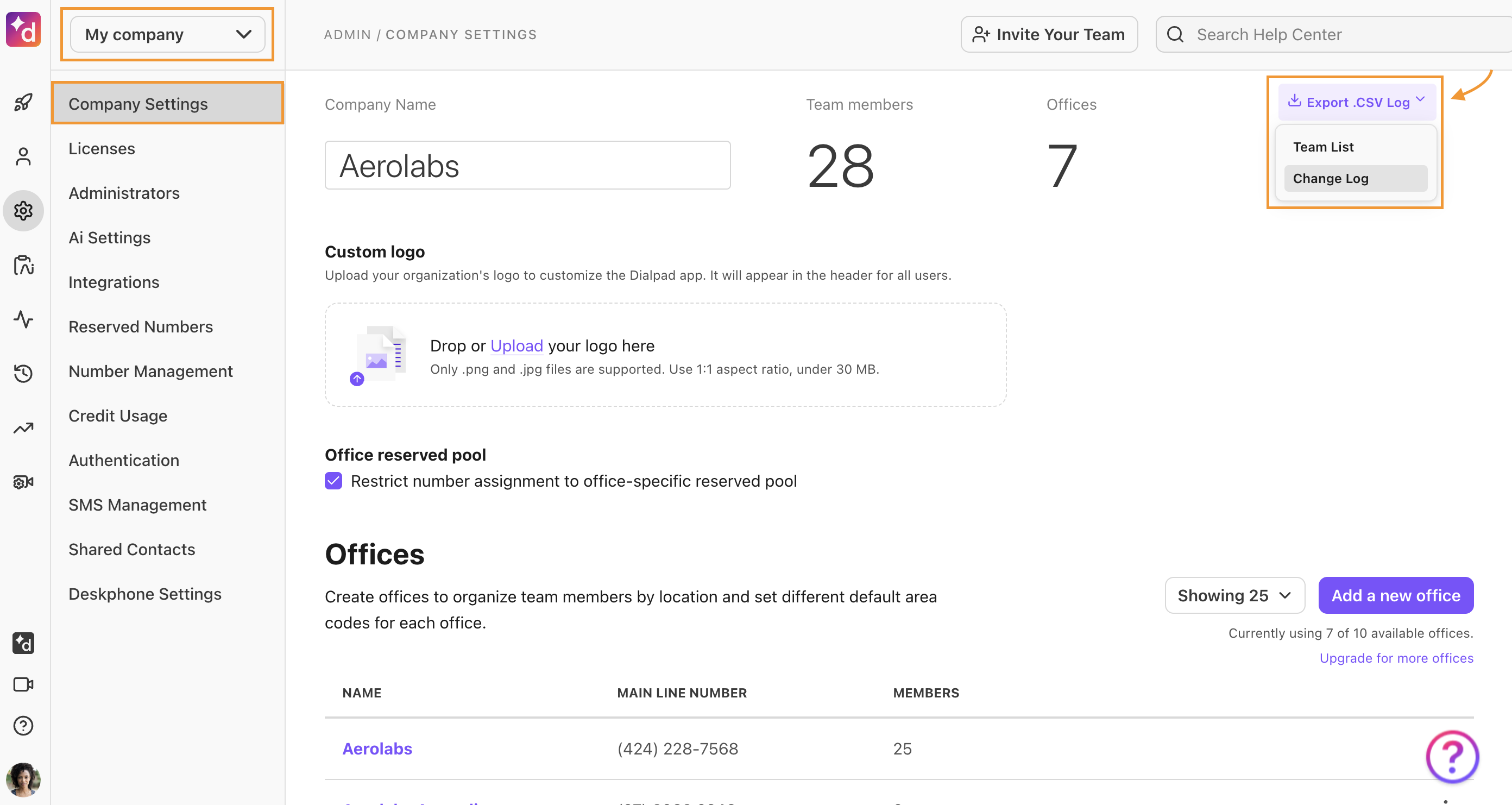Click the team members count 28
Viewport: 1512px width, 805px height.
click(841, 166)
